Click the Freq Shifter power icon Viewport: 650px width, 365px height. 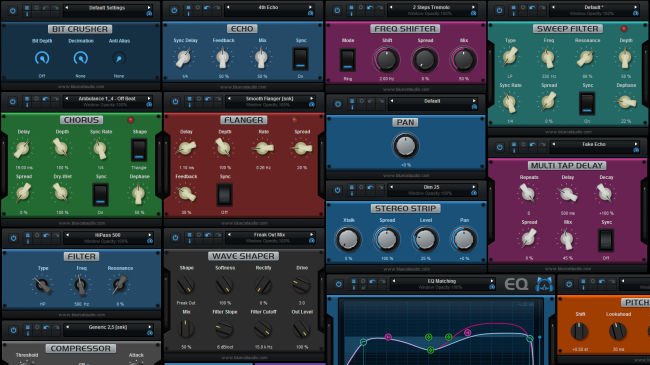[x=337, y=10]
